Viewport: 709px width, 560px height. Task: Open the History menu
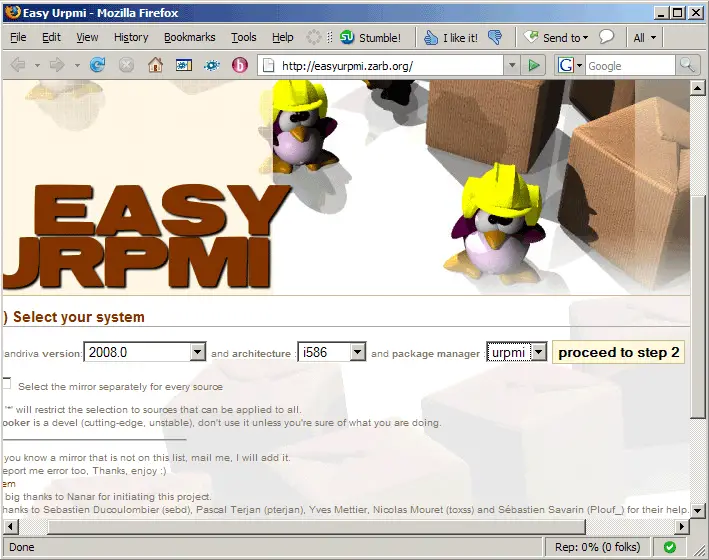131,38
